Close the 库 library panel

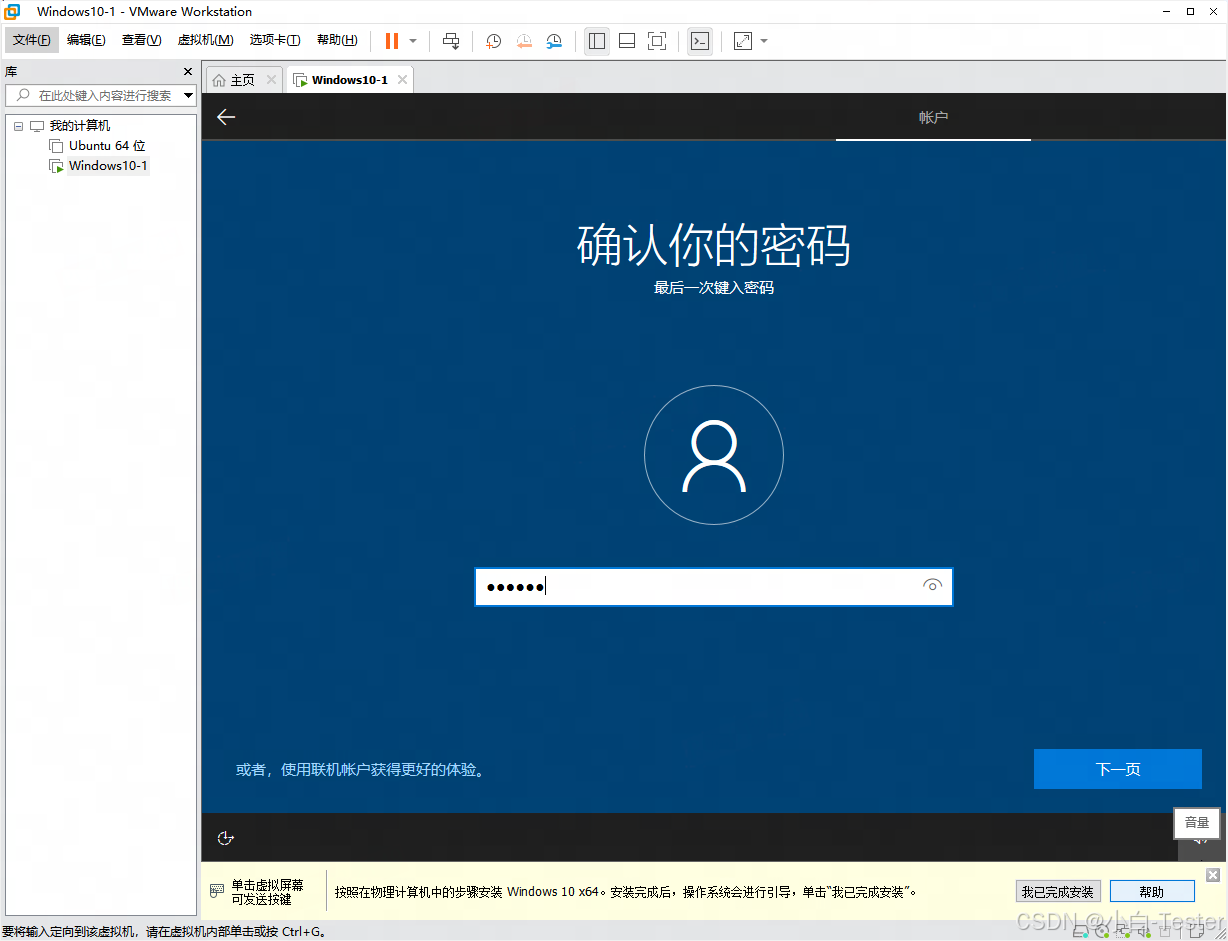tap(187, 72)
